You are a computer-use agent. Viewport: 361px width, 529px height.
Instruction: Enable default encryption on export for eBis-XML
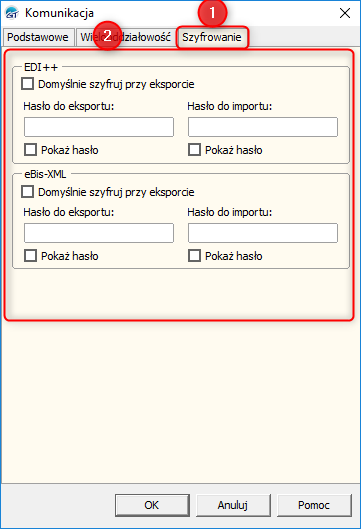pos(28,192)
